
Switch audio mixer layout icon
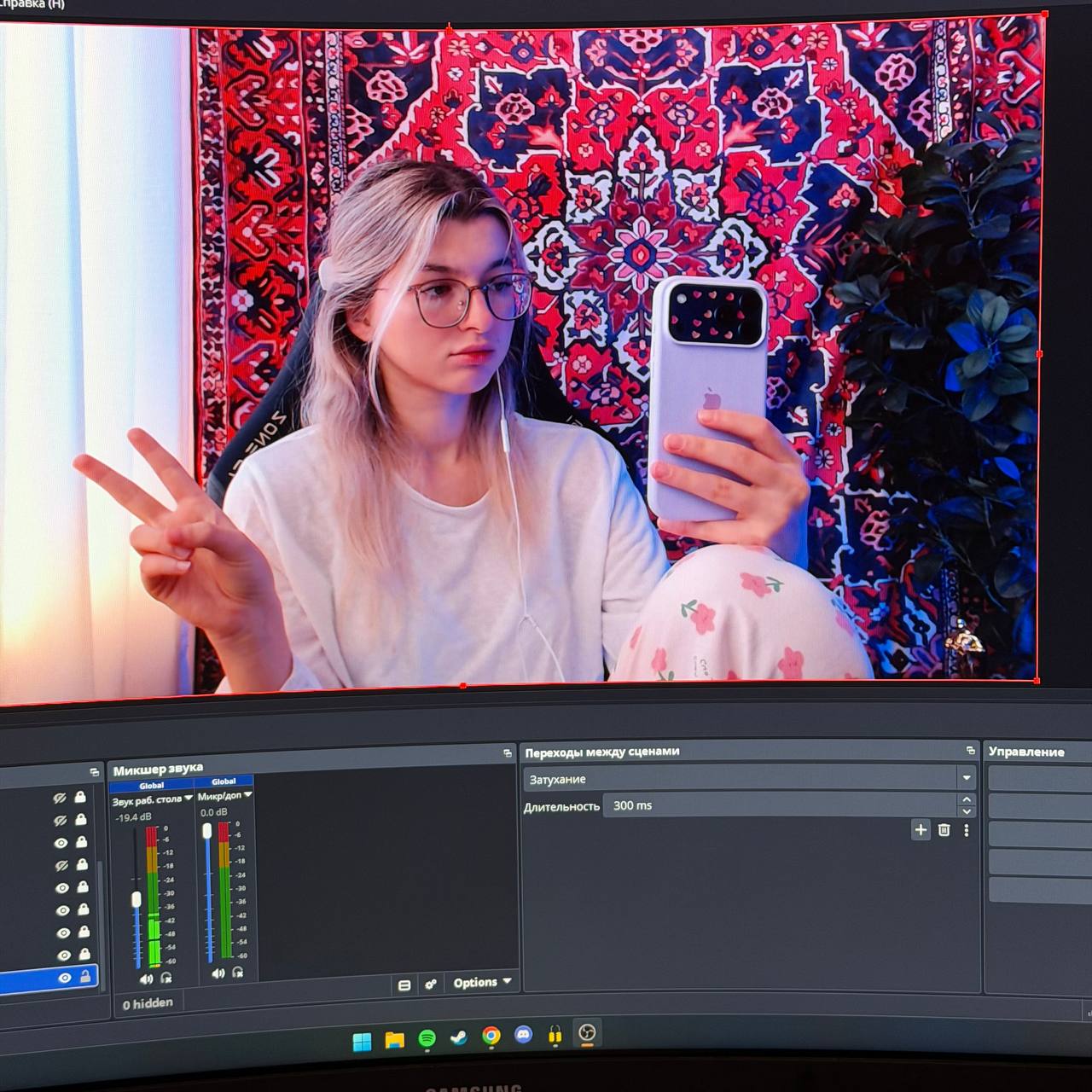pyautogui.click(x=404, y=985)
